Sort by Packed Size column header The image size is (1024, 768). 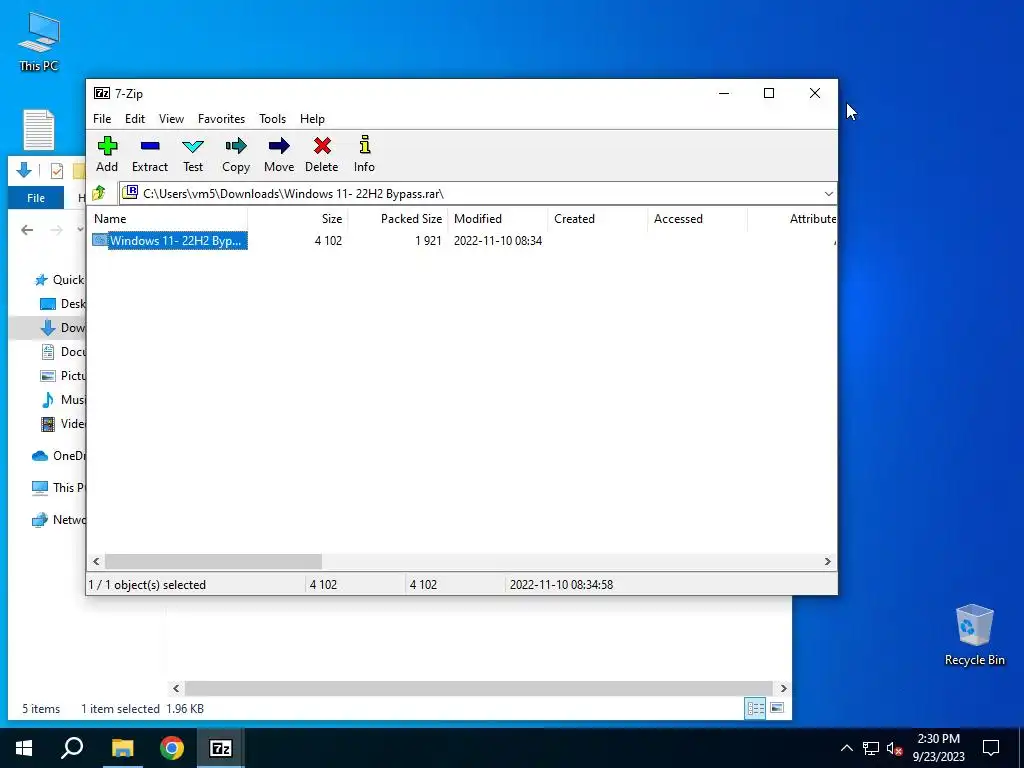[x=398, y=219]
